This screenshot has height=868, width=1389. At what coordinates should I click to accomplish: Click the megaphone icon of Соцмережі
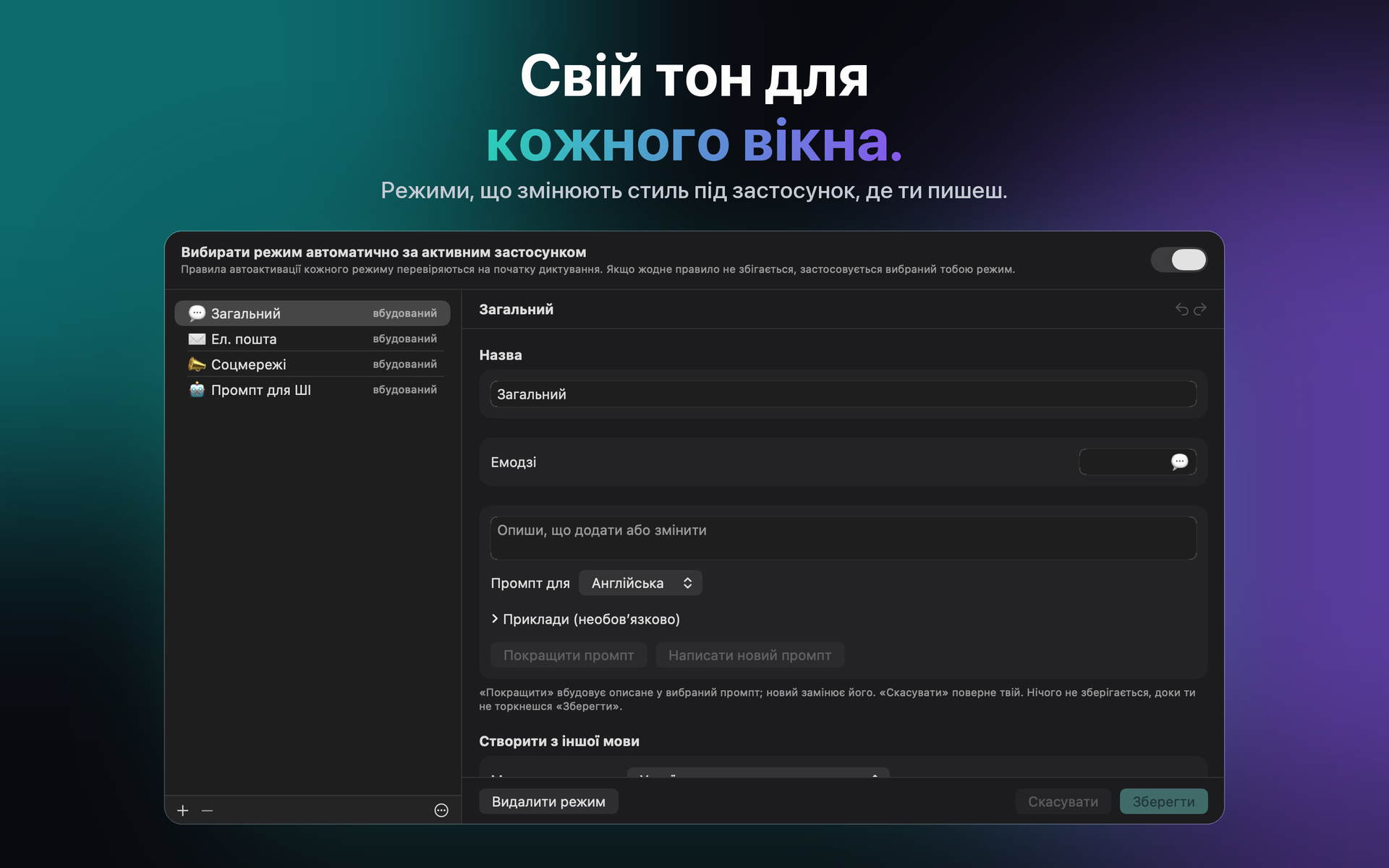[197, 364]
